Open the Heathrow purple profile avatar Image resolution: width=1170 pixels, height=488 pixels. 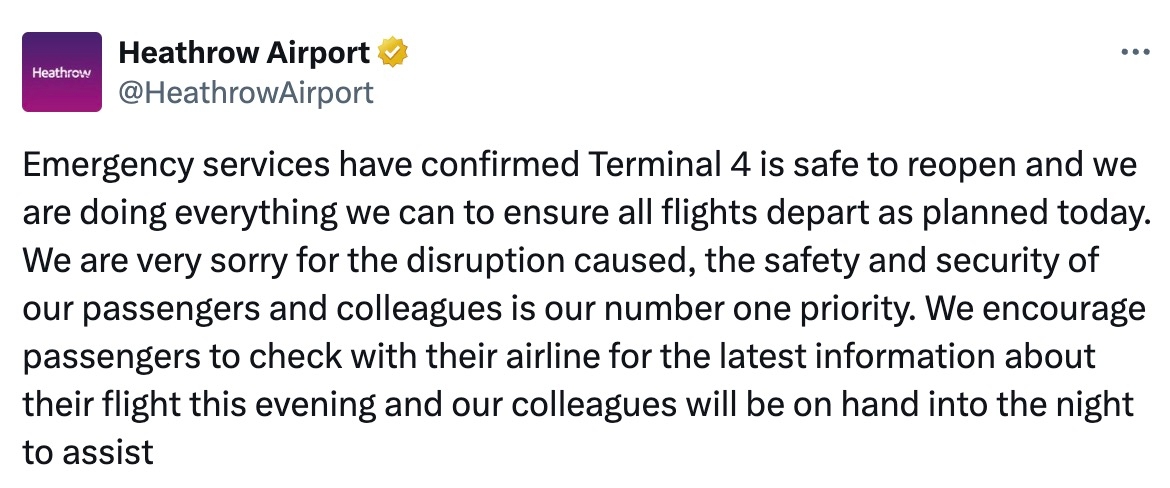coord(62,72)
